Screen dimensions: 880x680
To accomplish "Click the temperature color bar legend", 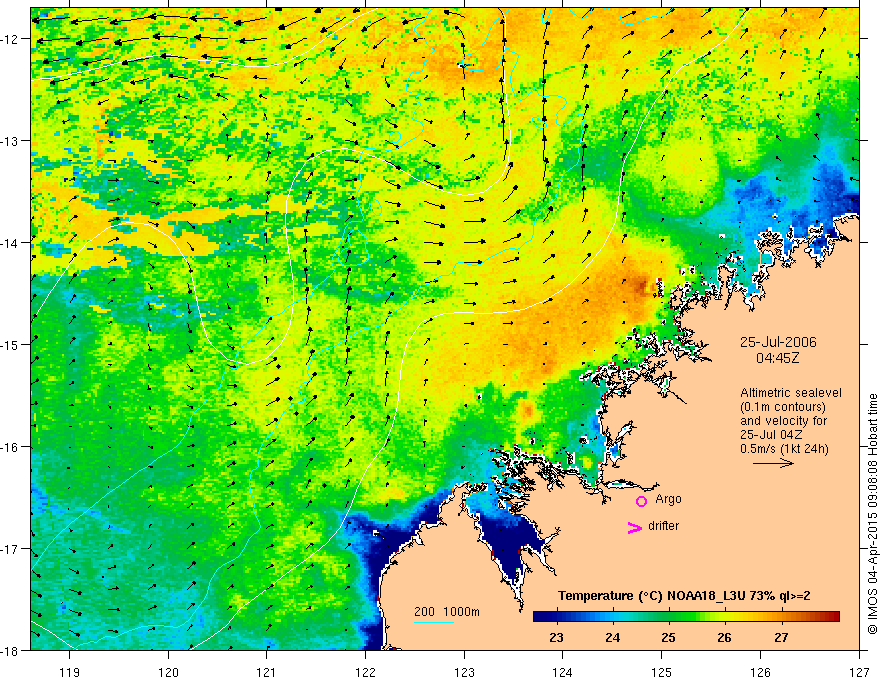I will click(x=686, y=617).
